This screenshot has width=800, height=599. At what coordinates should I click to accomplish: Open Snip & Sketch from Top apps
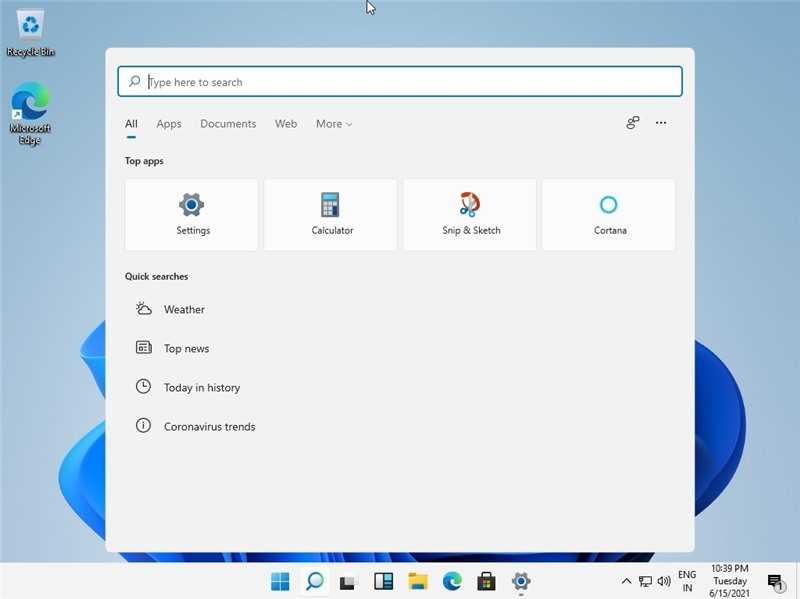coord(469,214)
